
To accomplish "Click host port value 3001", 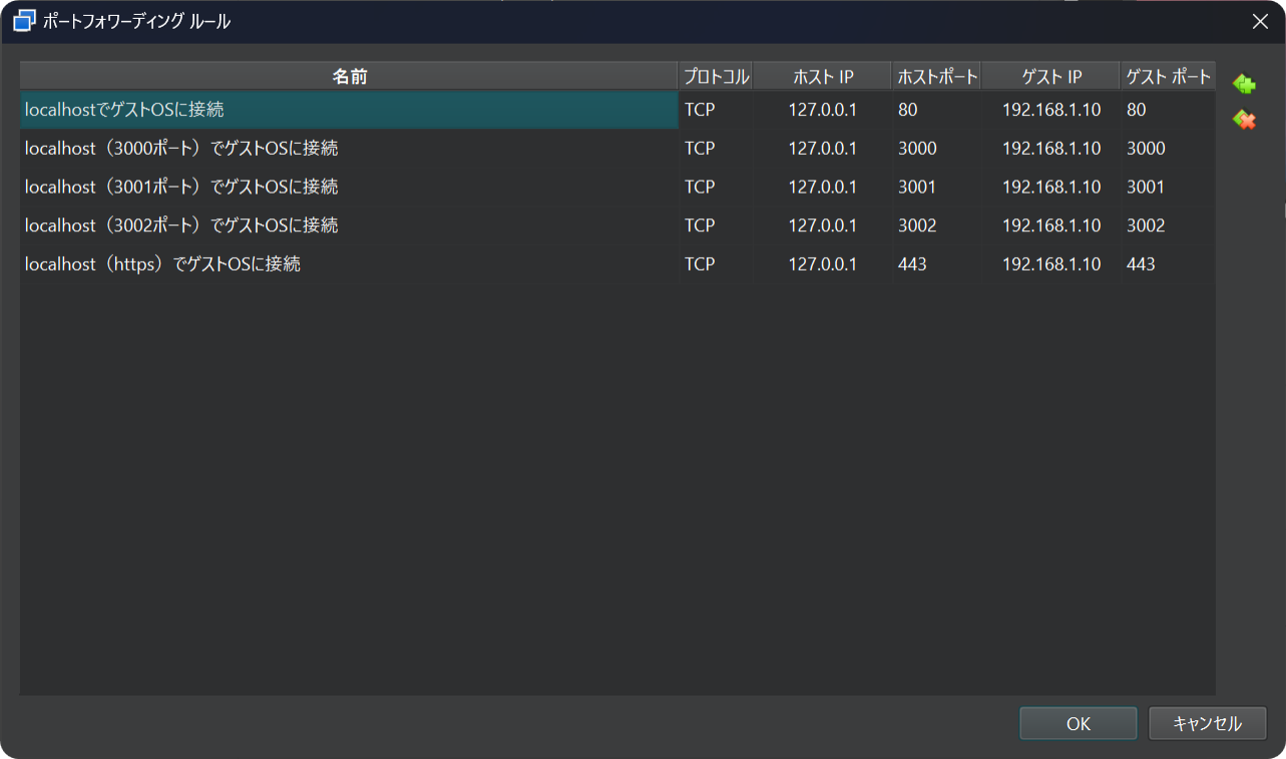I will pyautogui.click(x=917, y=187).
